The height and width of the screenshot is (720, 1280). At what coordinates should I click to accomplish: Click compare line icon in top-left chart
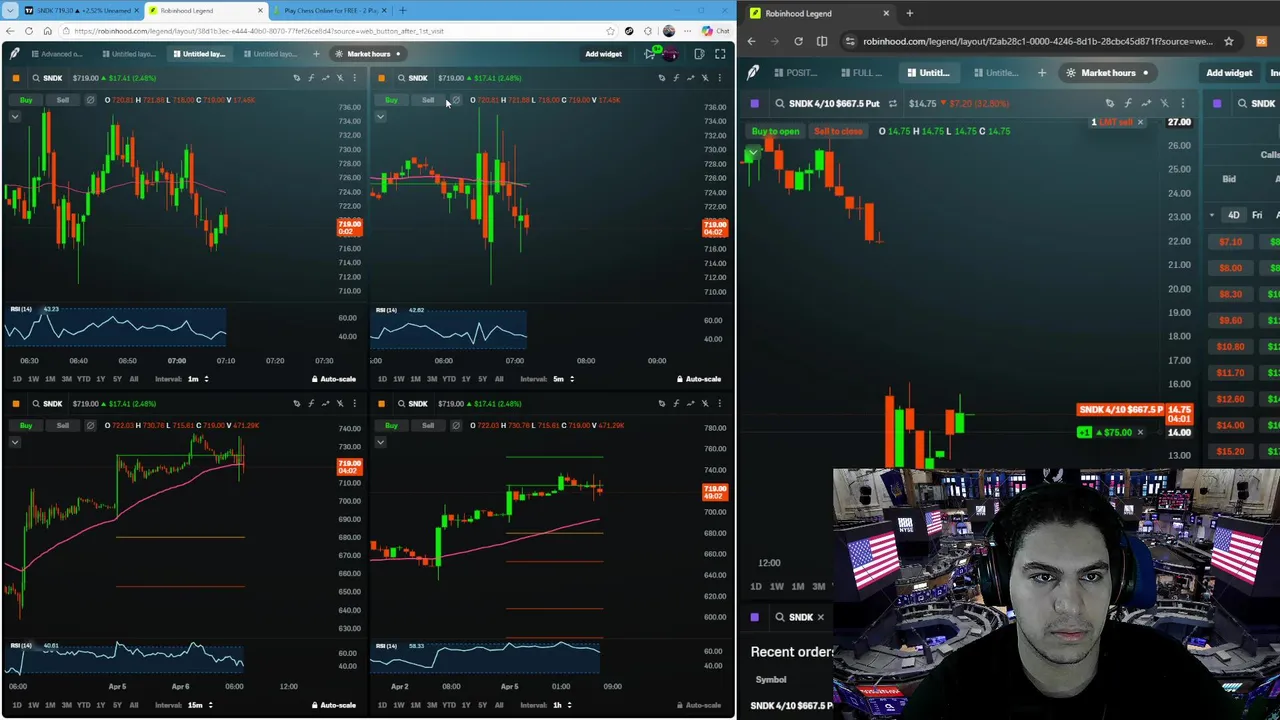[x=325, y=78]
